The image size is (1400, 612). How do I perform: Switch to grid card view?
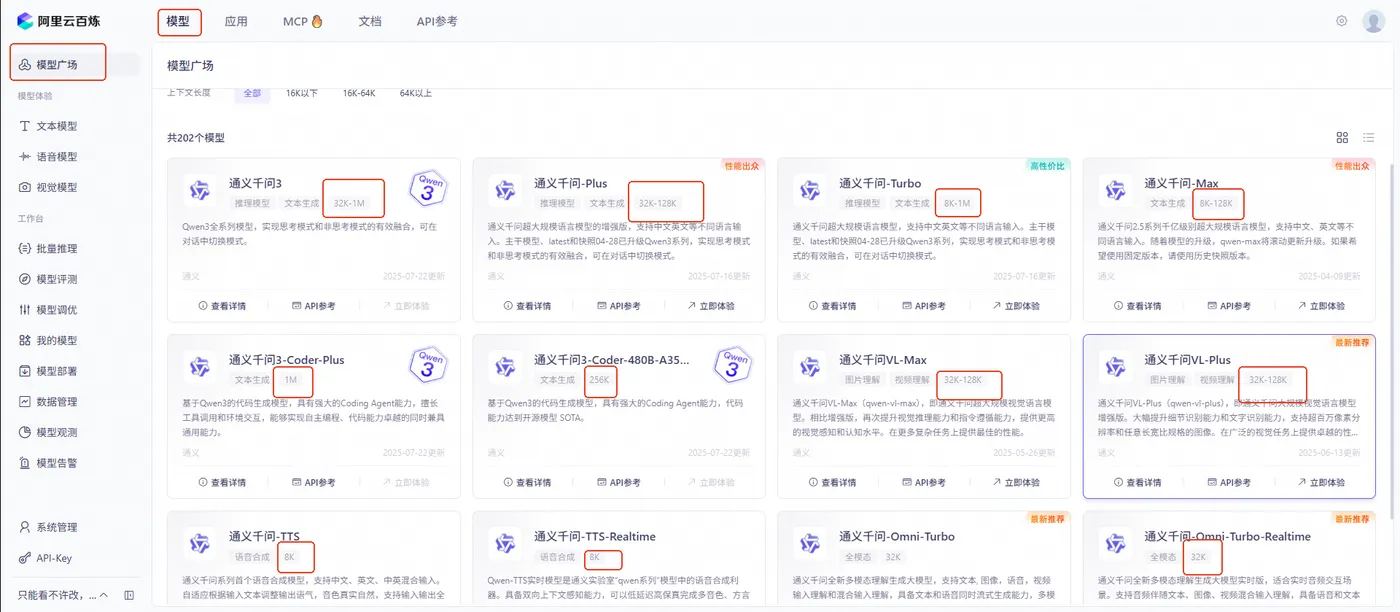coord(1343,138)
